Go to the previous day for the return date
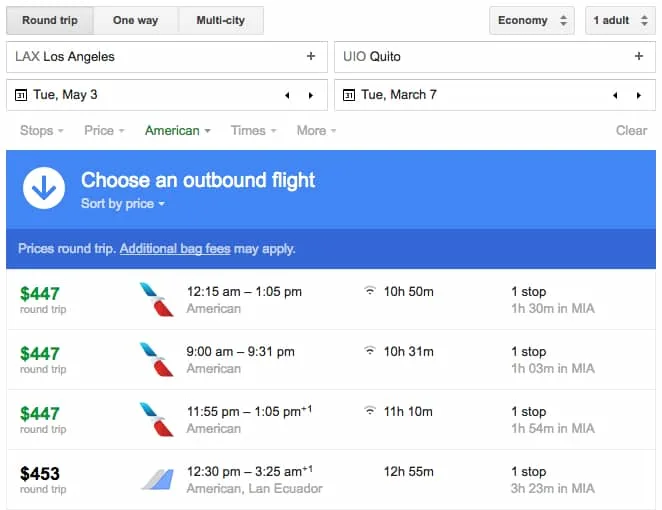662x510 pixels. (615, 95)
